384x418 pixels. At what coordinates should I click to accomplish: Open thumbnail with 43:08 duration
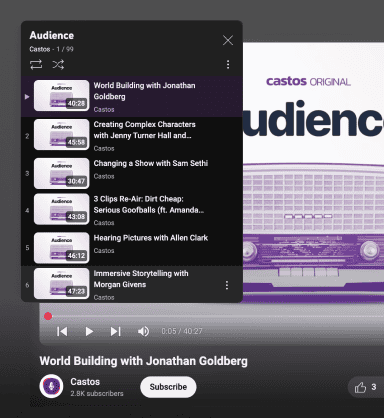tap(62, 209)
